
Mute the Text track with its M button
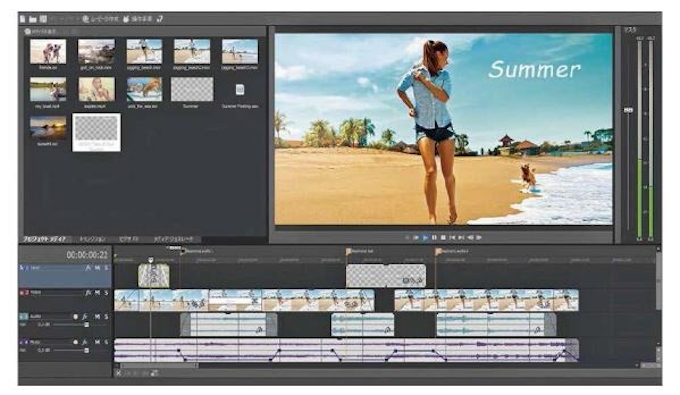98,268
